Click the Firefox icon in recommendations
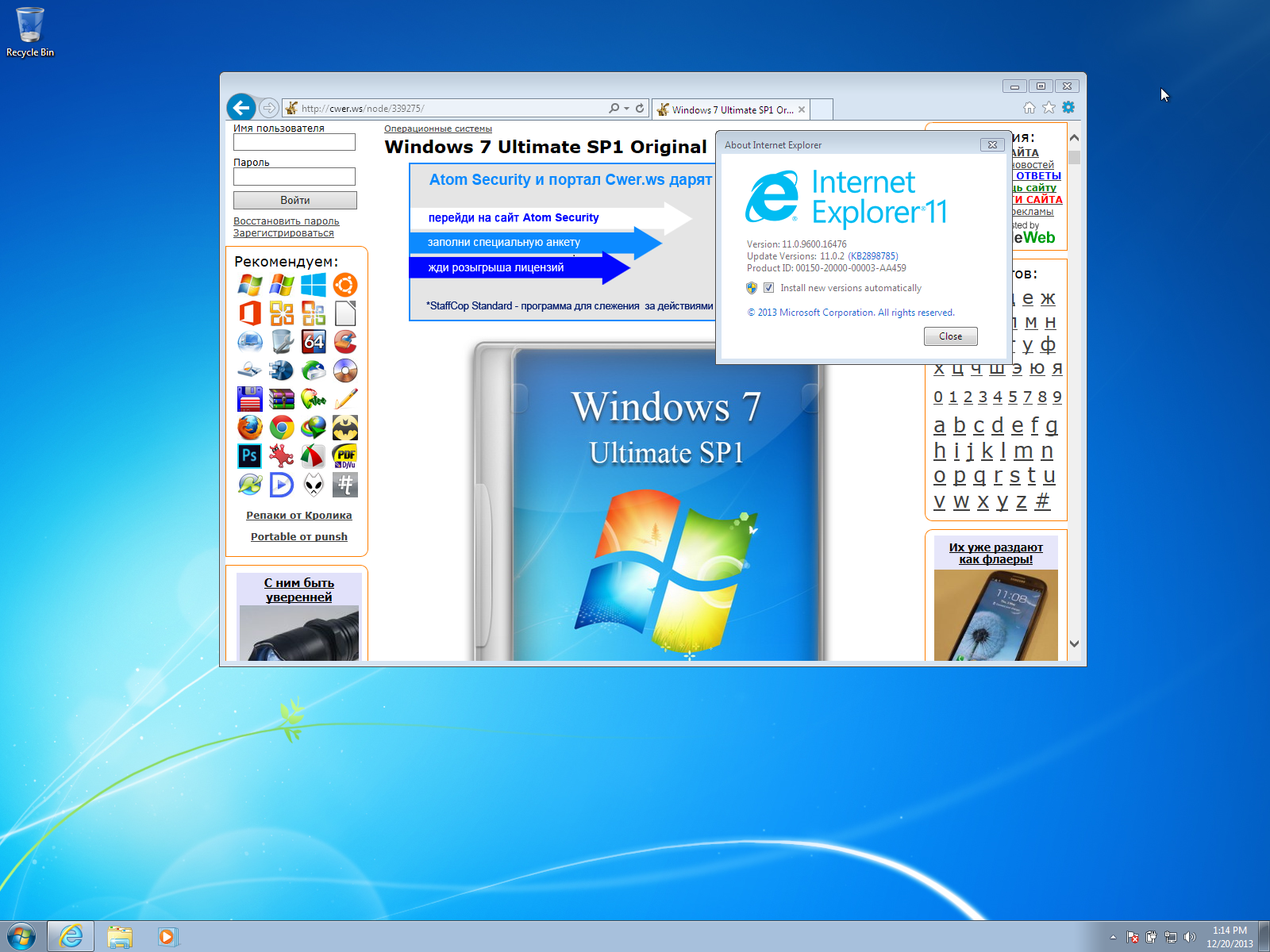Viewport: 1270px width, 952px height. point(250,428)
